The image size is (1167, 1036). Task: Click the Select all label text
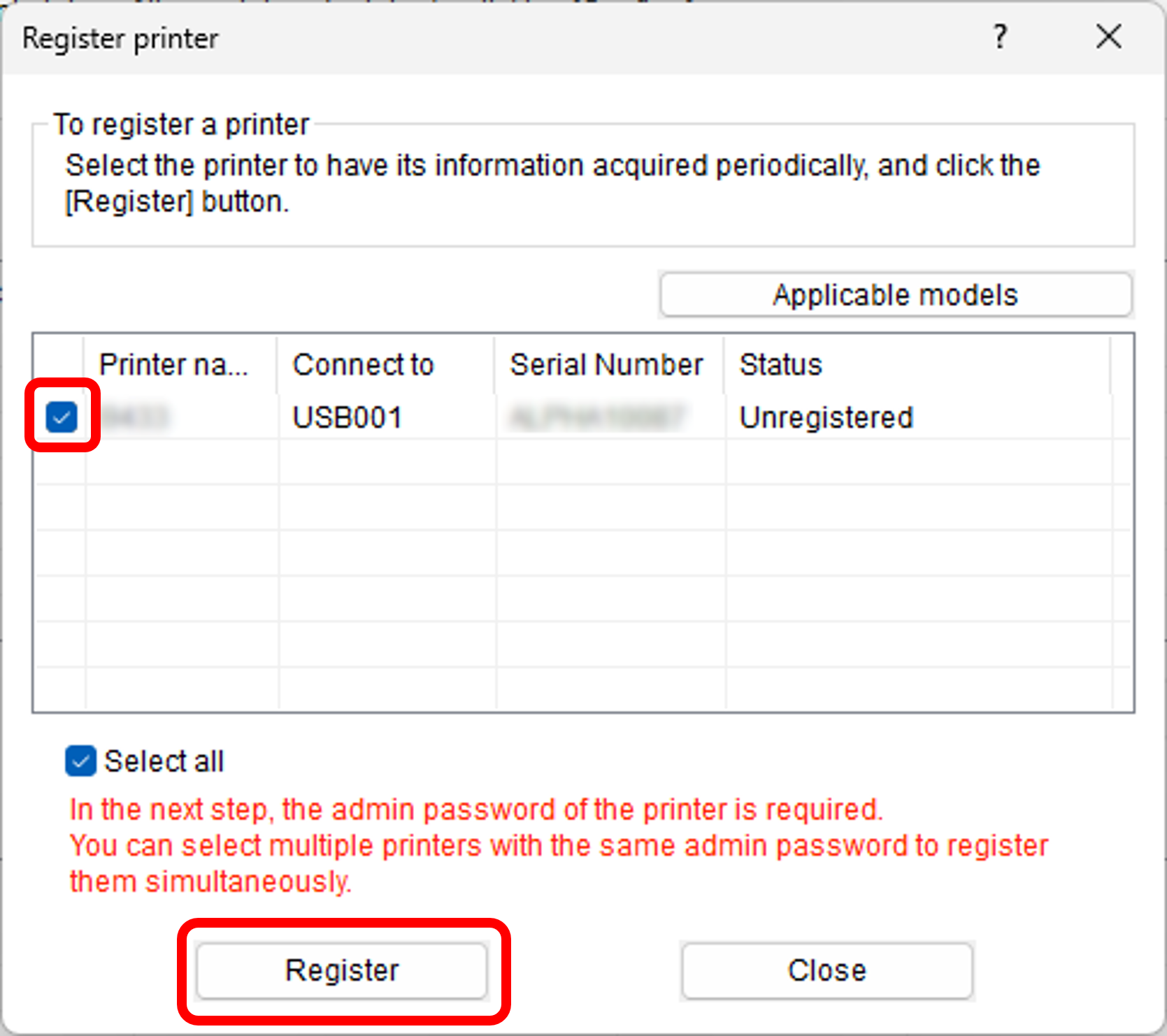click(164, 761)
